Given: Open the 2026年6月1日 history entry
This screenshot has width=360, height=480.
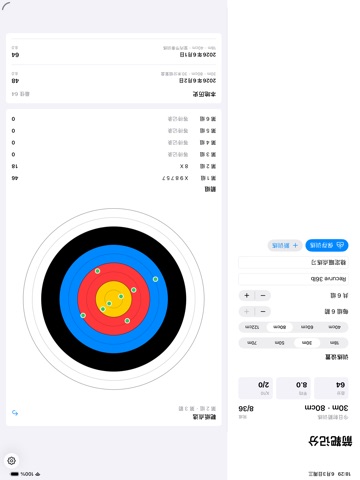Looking at the screenshot, I should [x=114, y=51].
